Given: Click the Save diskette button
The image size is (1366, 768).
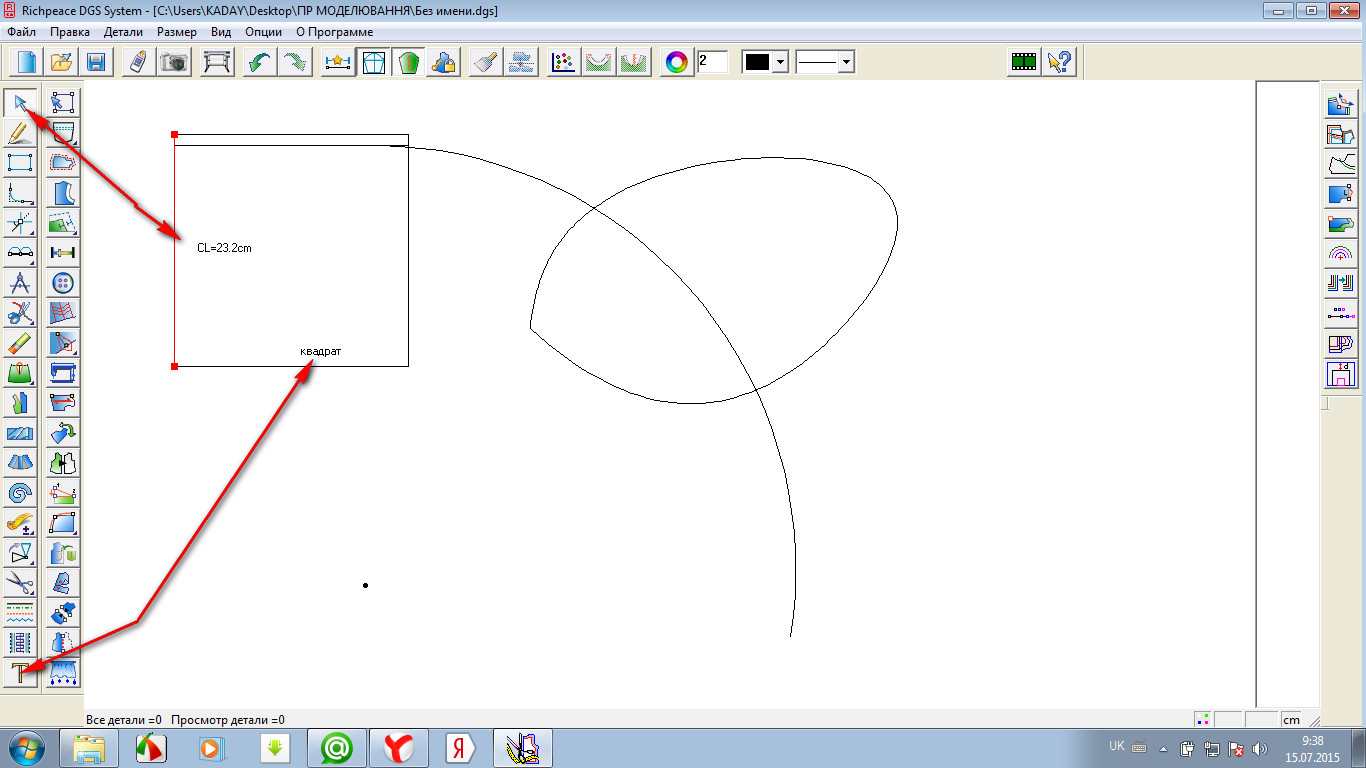Looking at the screenshot, I should tap(96, 62).
